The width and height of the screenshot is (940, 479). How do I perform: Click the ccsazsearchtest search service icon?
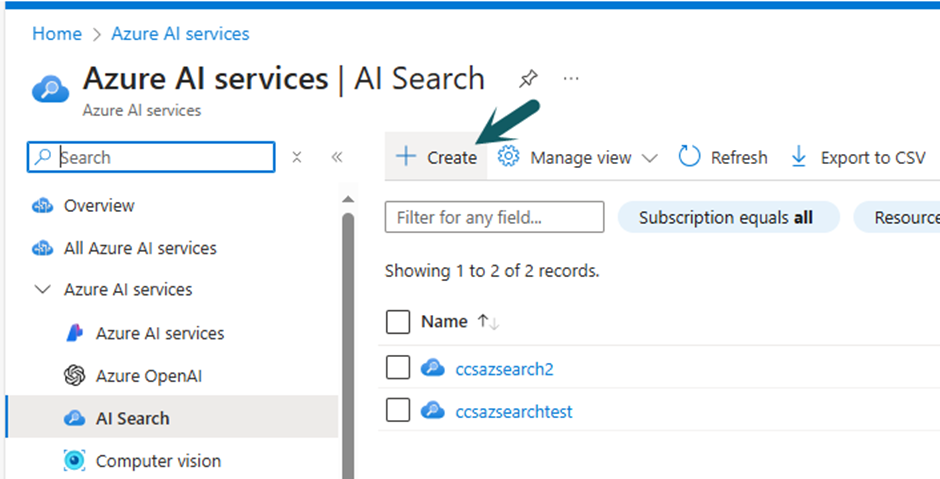point(432,411)
